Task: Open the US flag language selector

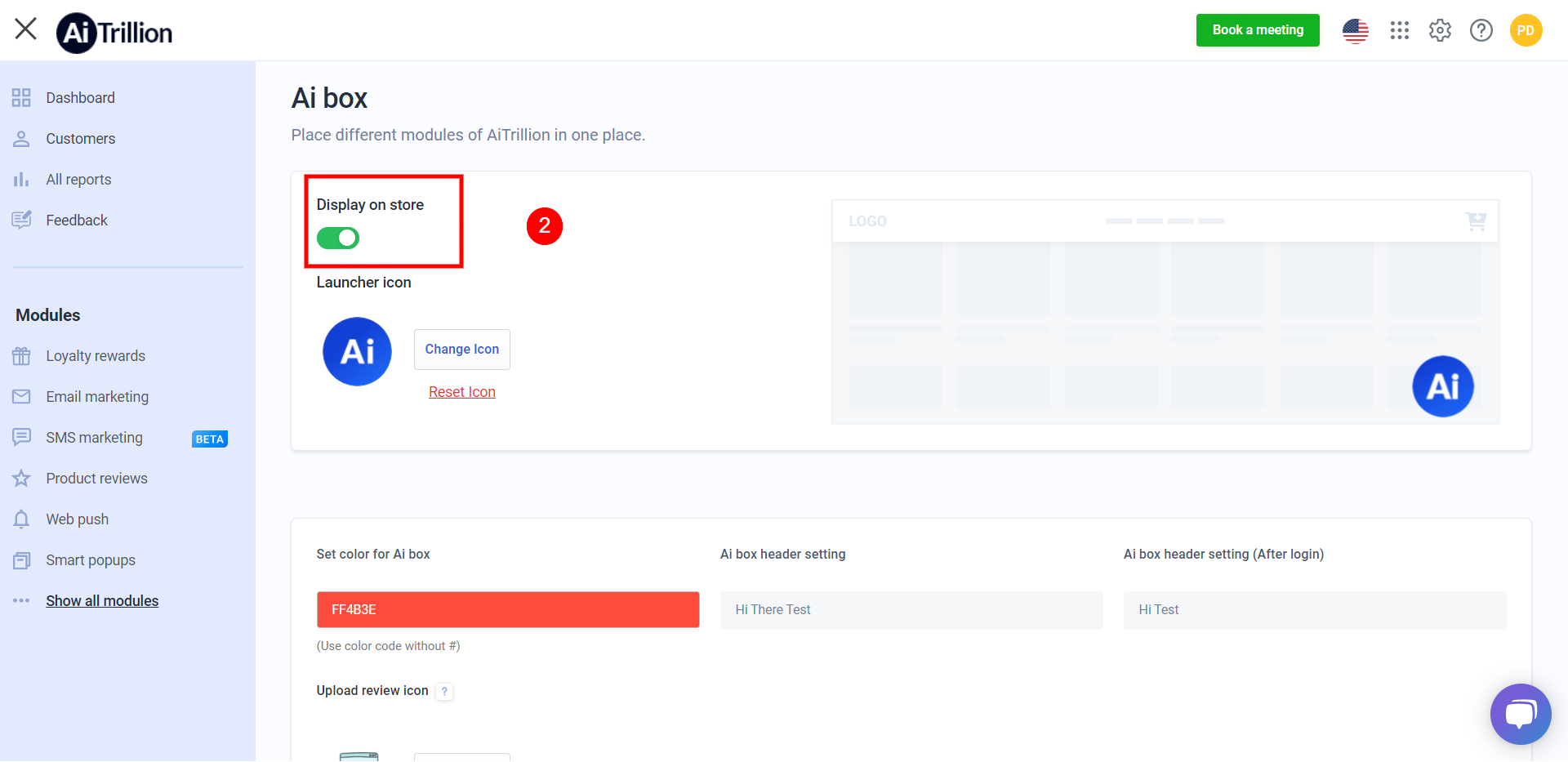Action: (x=1356, y=30)
